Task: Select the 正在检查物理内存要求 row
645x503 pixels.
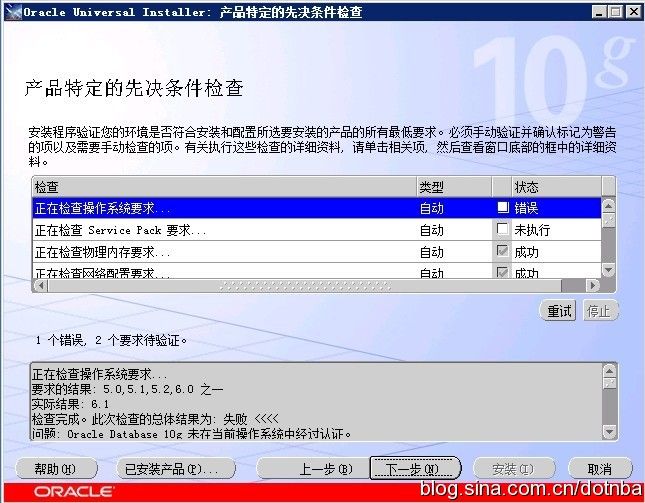Action: (x=224, y=252)
